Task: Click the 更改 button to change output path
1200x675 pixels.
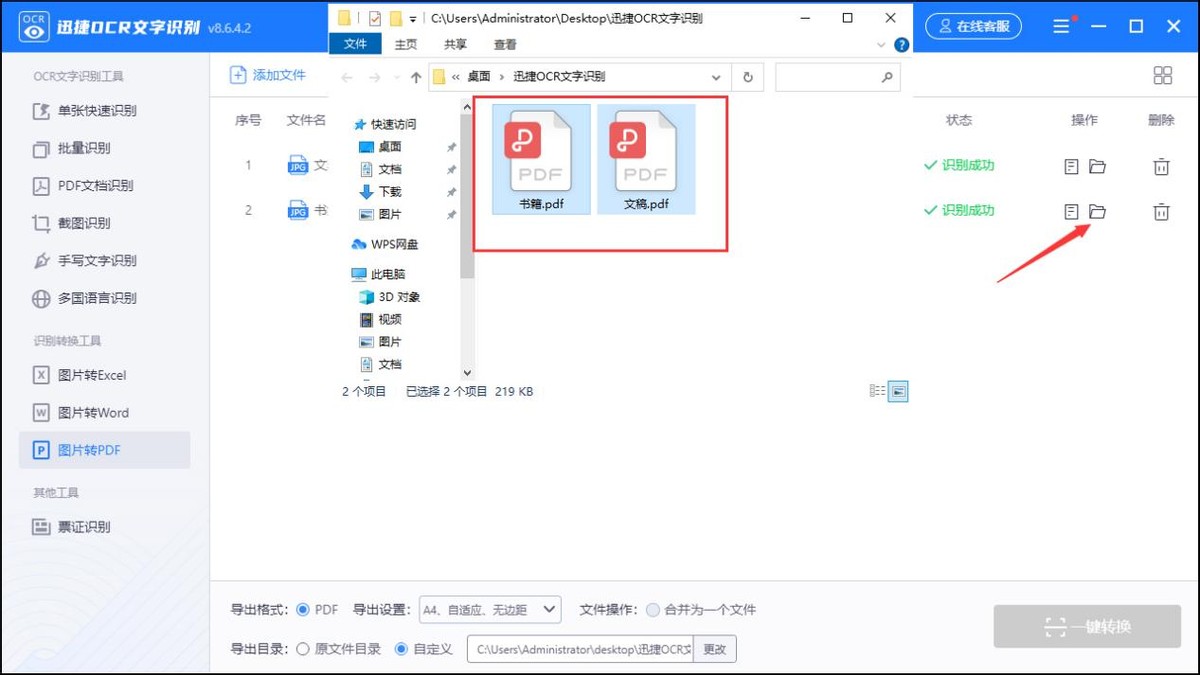Action: click(x=715, y=649)
